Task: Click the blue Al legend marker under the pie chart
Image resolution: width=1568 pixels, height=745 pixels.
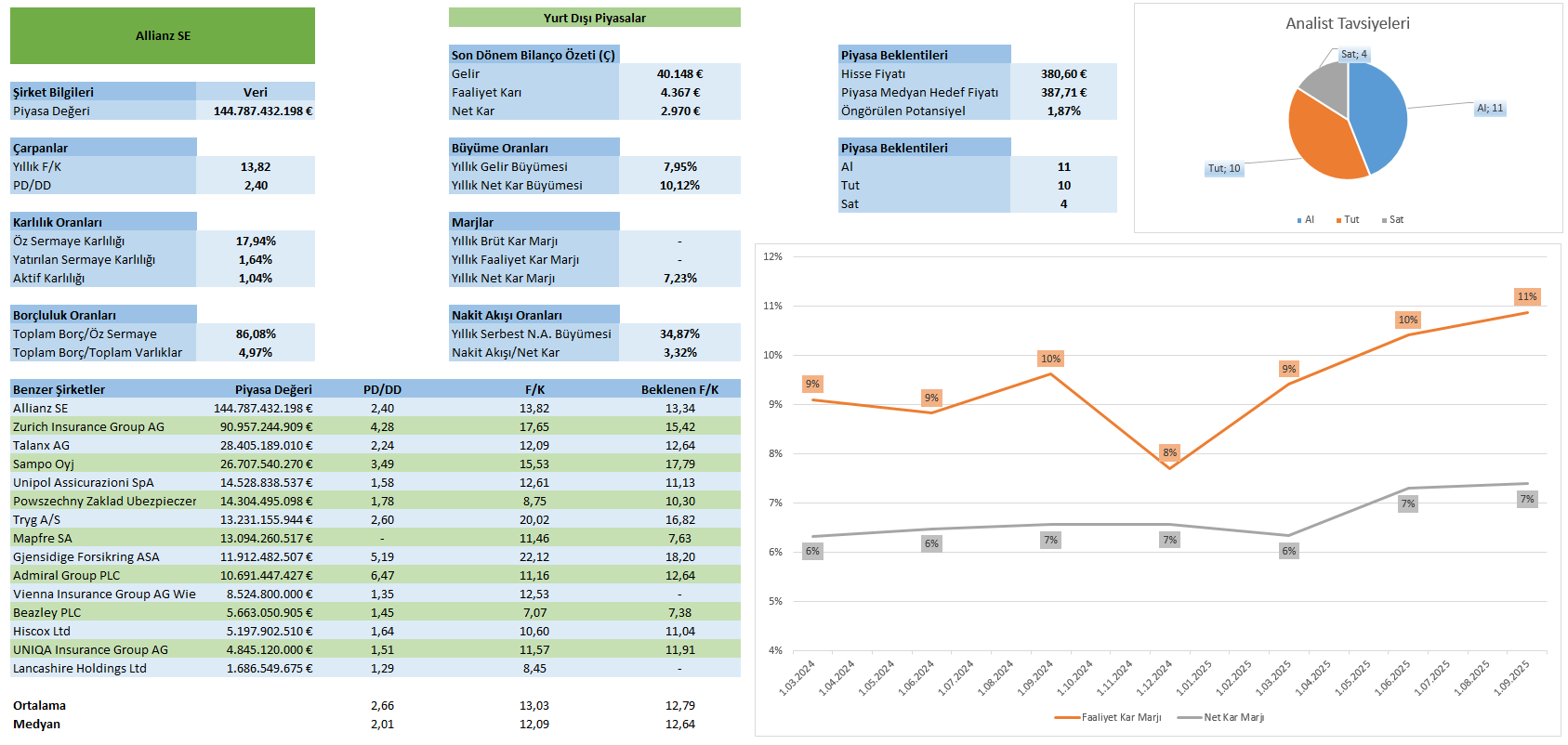Action: point(1299,220)
